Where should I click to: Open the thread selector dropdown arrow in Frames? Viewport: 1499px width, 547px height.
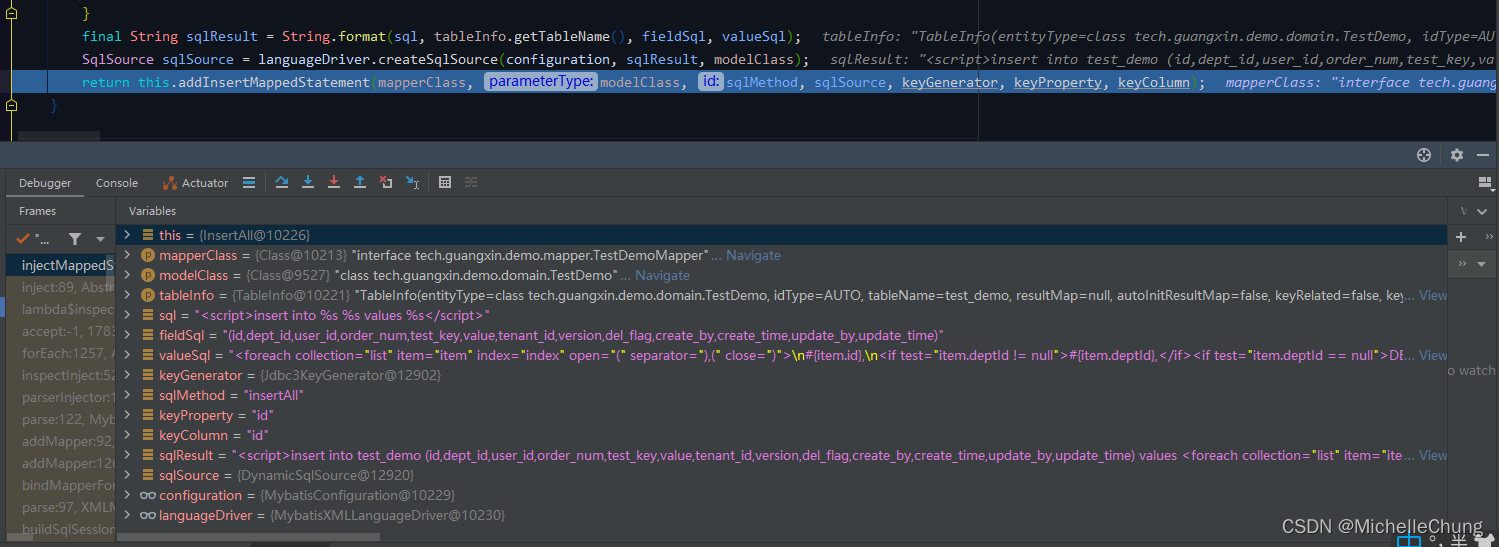point(100,239)
